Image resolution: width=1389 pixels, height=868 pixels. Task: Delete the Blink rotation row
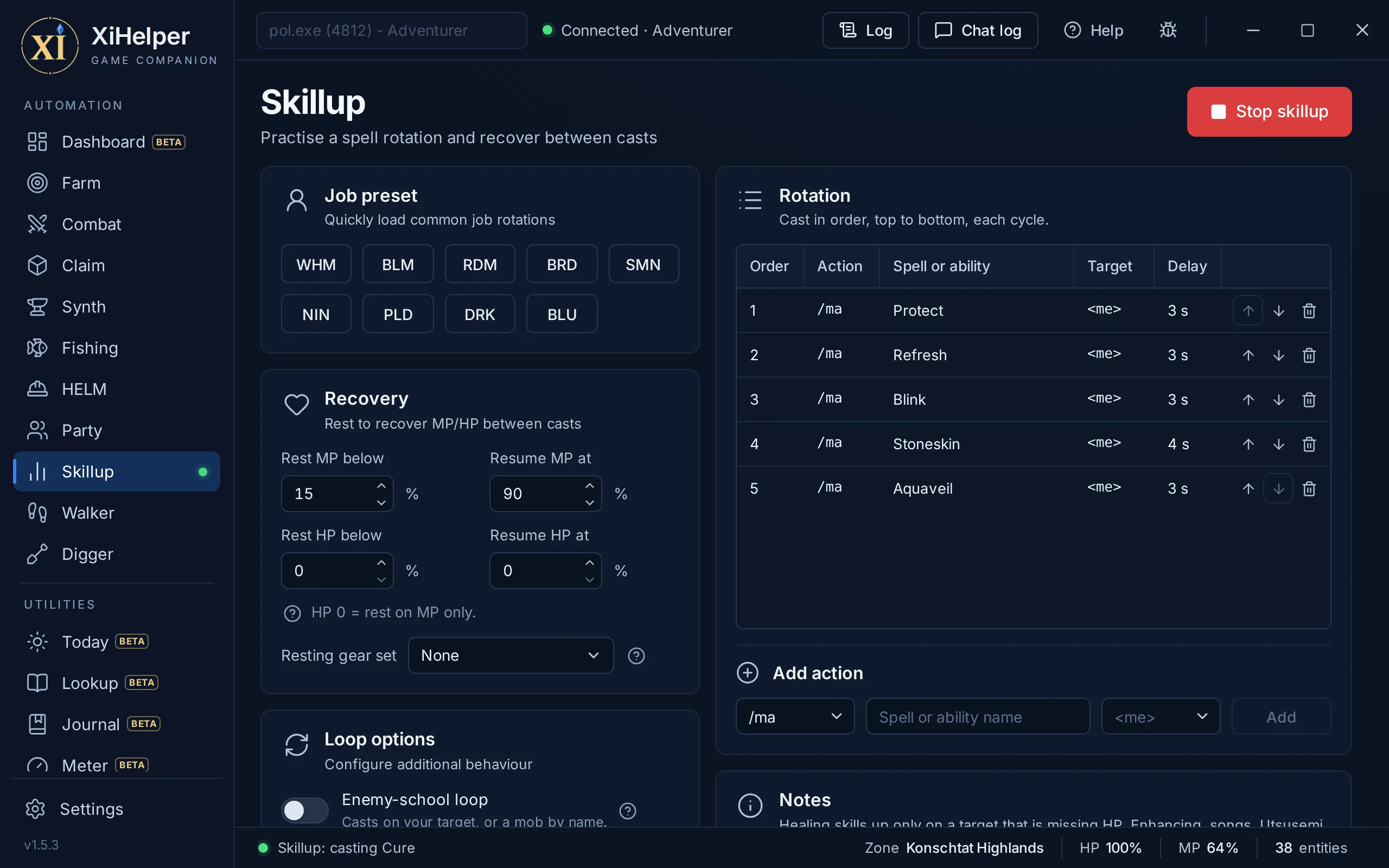pyautogui.click(x=1309, y=400)
